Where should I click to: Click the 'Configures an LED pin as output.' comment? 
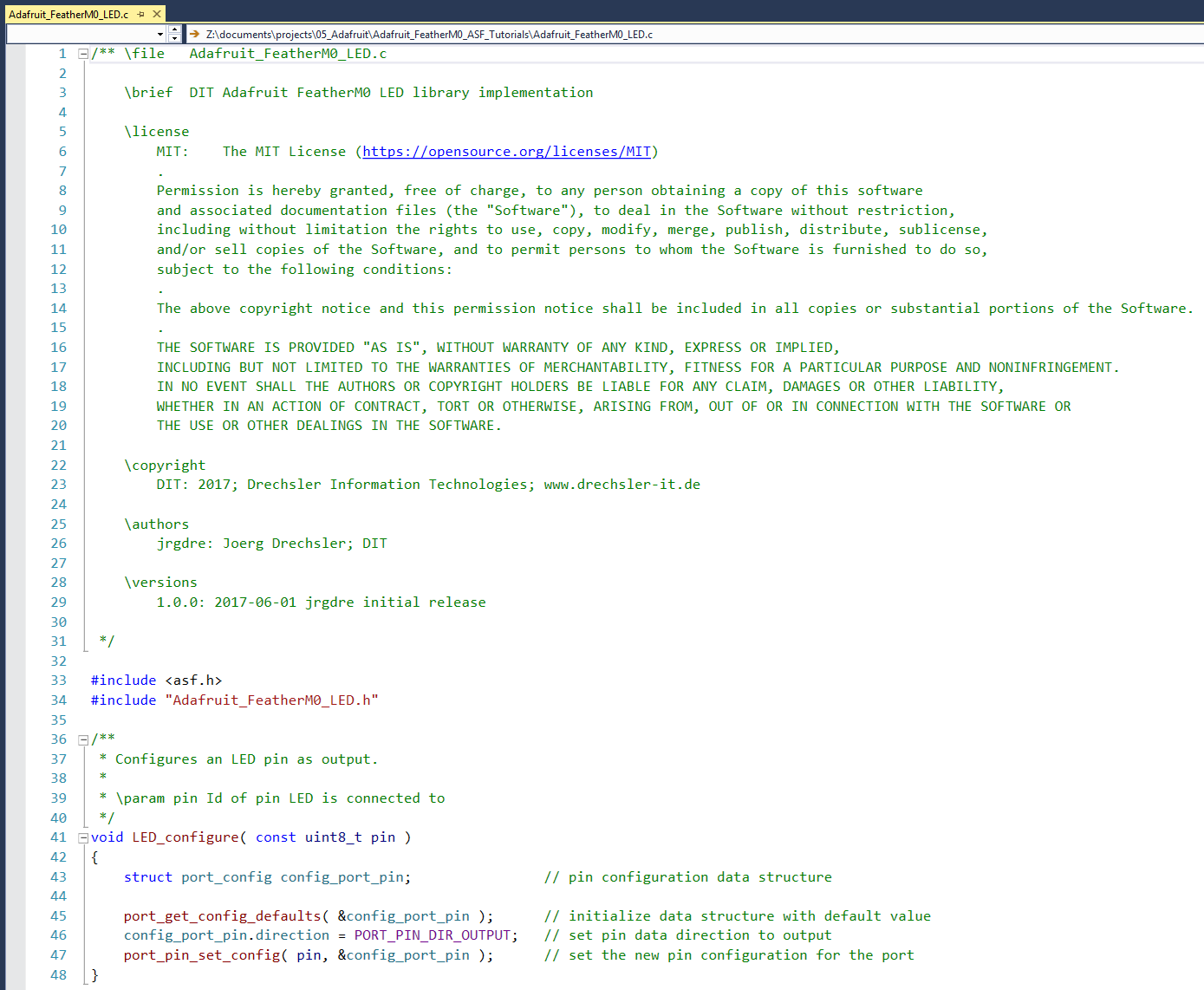246,759
